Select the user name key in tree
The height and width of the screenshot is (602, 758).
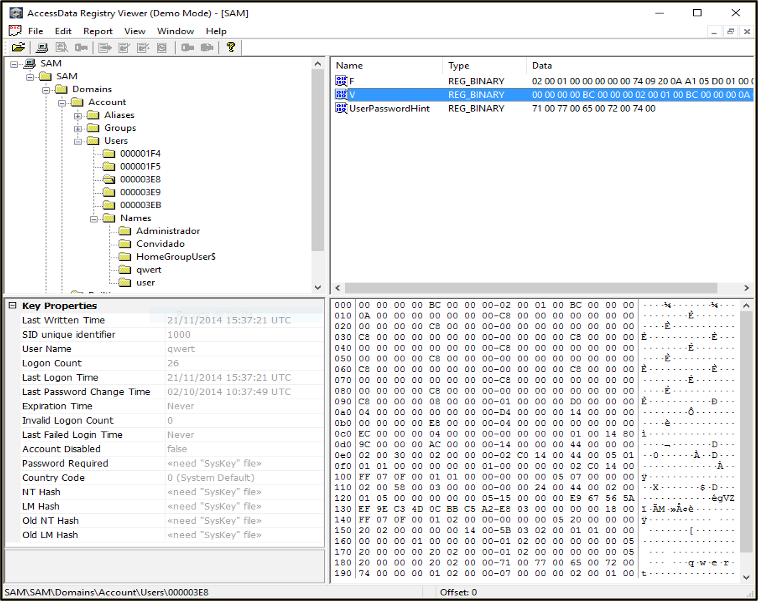(x=146, y=282)
